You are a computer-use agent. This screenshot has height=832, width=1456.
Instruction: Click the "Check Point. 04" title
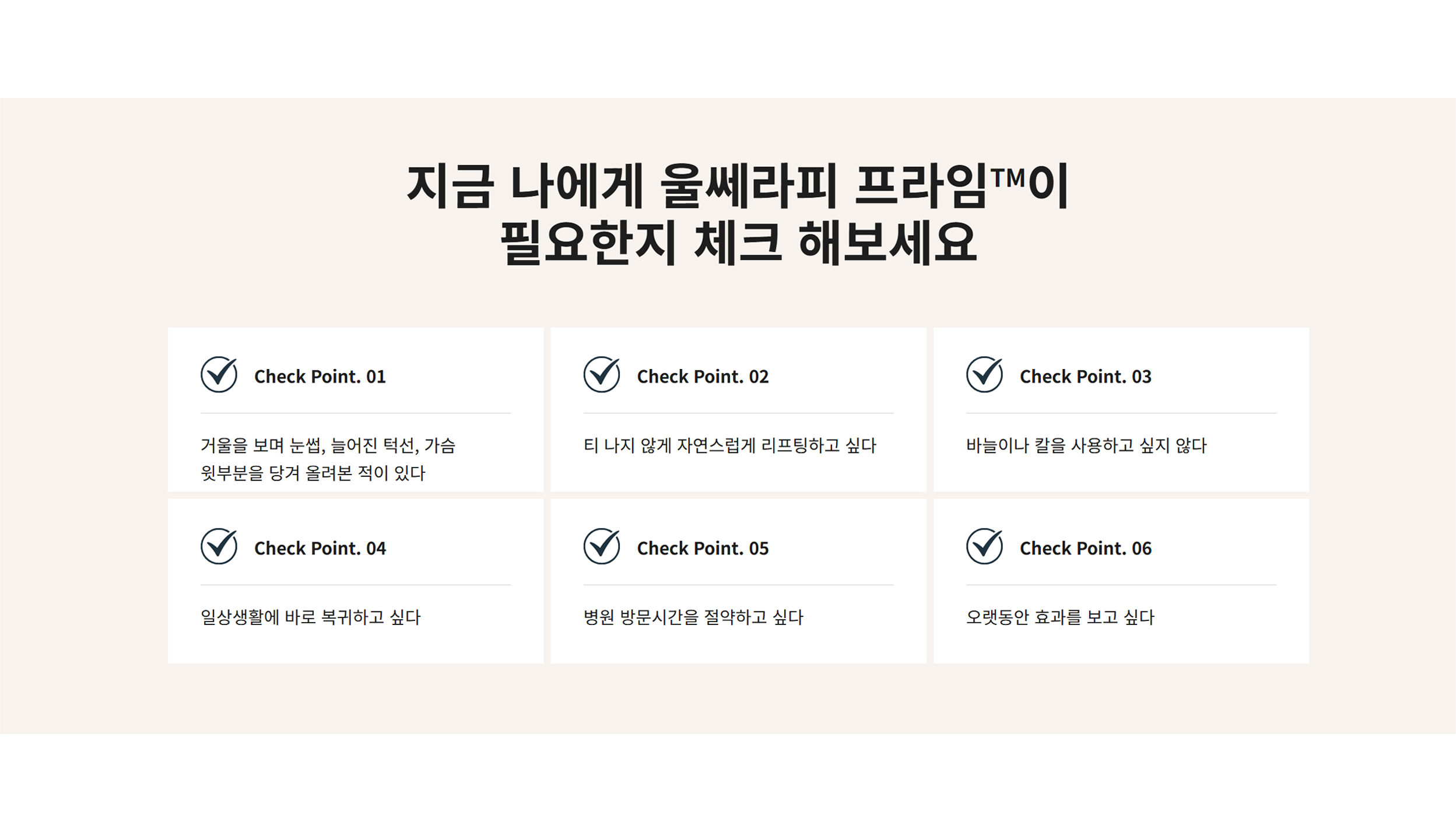tap(320, 548)
